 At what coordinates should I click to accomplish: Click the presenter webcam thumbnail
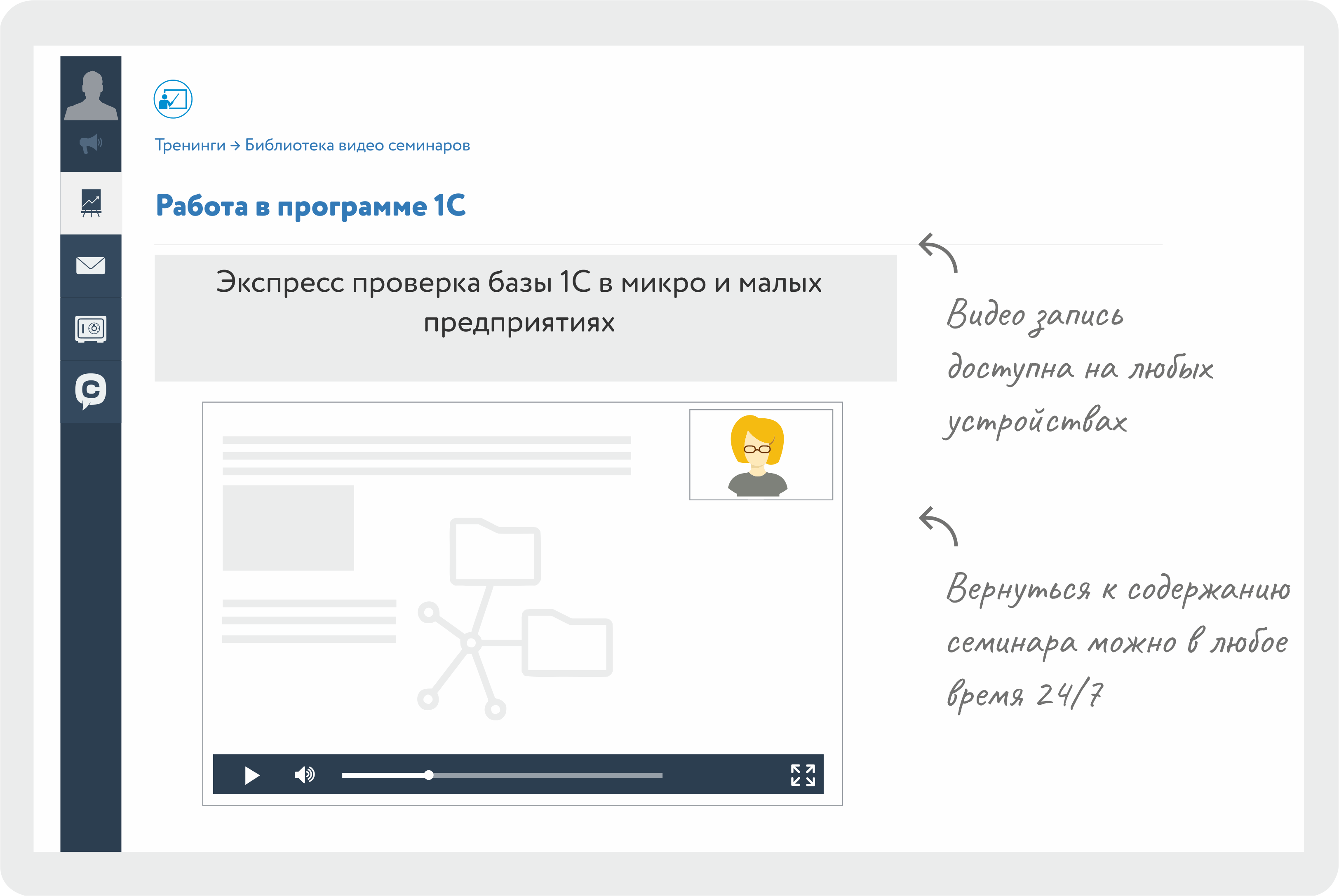[x=761, y=454]
